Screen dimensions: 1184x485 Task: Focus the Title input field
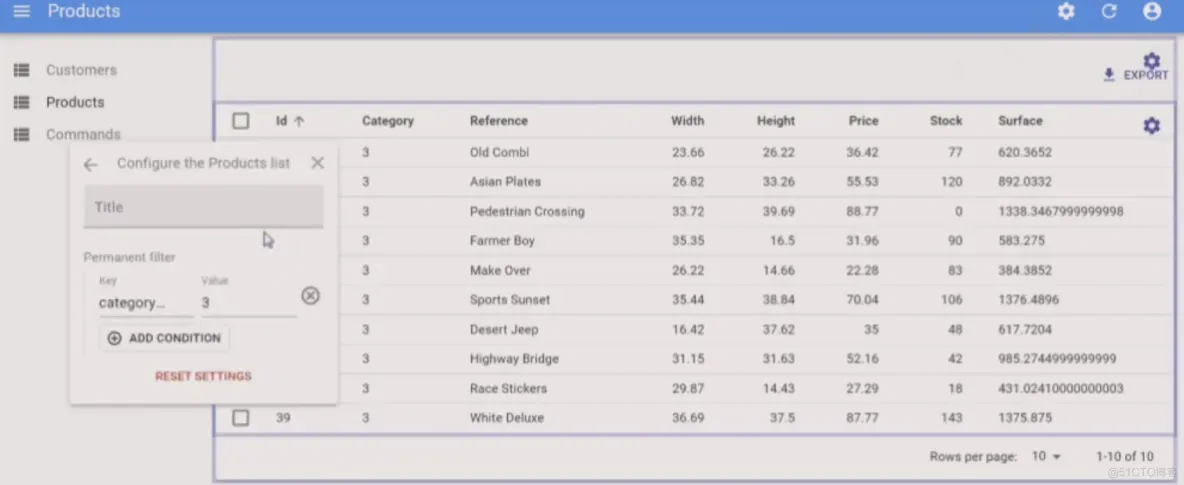pyautogui.click(x=203, y=207)
